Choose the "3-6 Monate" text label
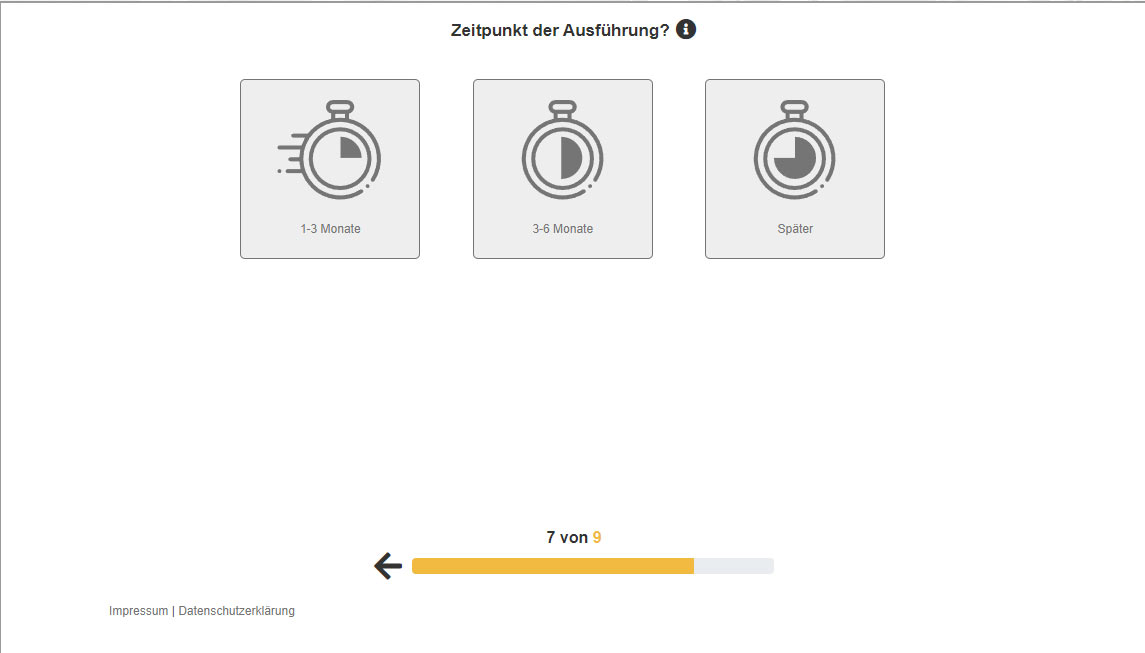Screen dimensions: 1145x653 click(x=562, y=229)
